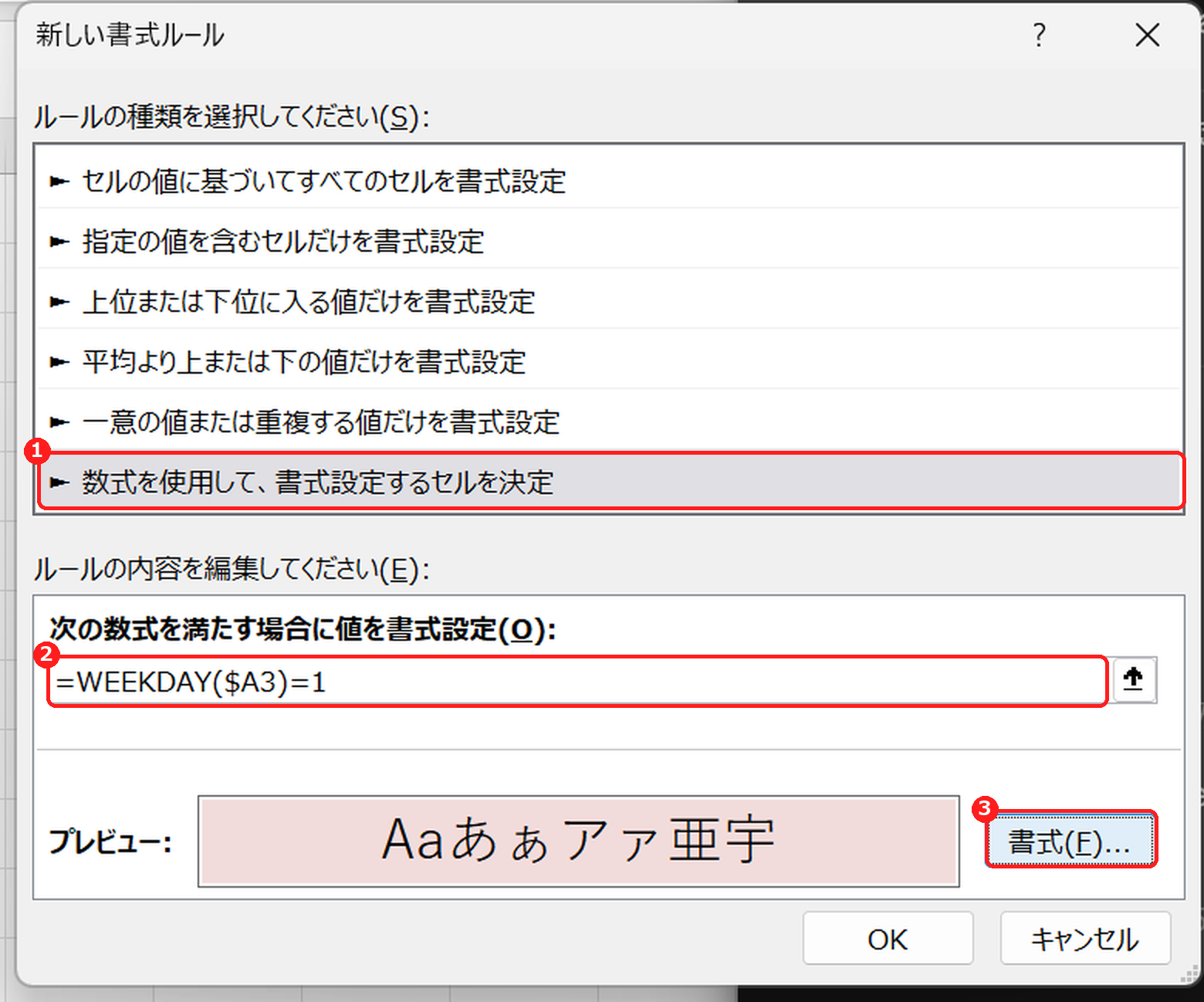Select rule type 平均より上または下の値だけを書式設定
Viewport: 1204px width, 1002px height.
point(610,362)
